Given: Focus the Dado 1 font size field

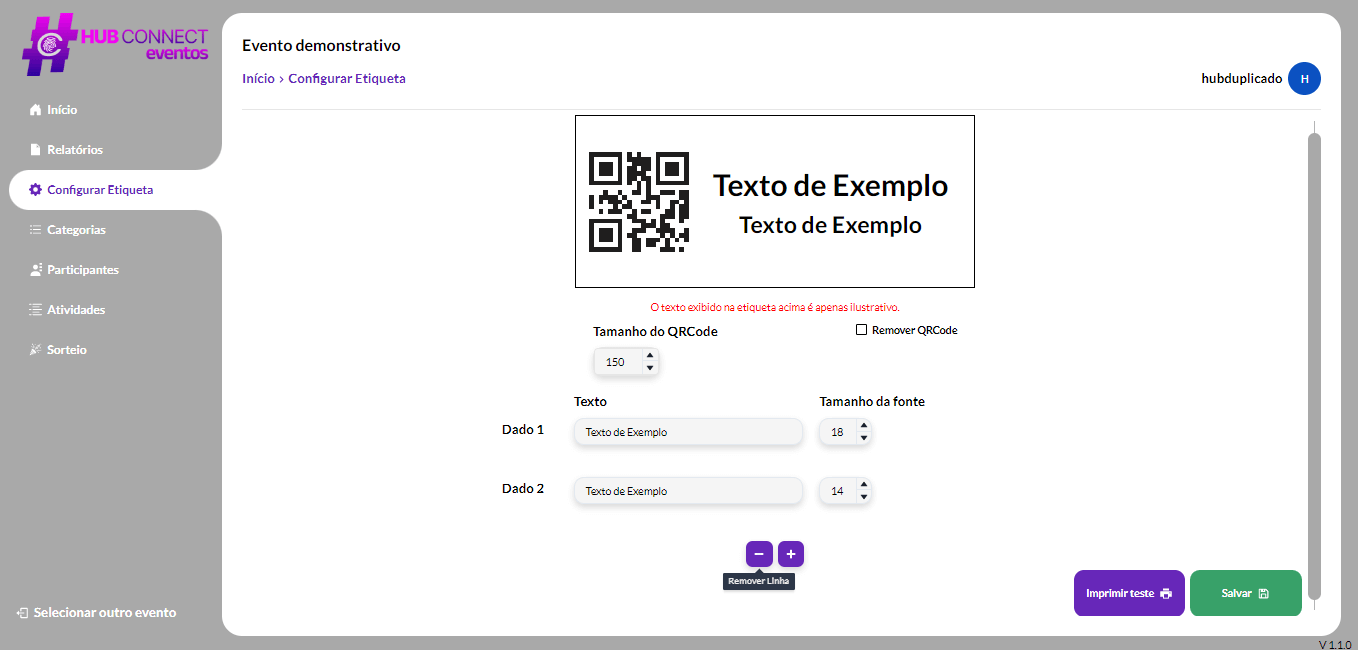Looking at the screenshot, I should (x=845, y=432).
